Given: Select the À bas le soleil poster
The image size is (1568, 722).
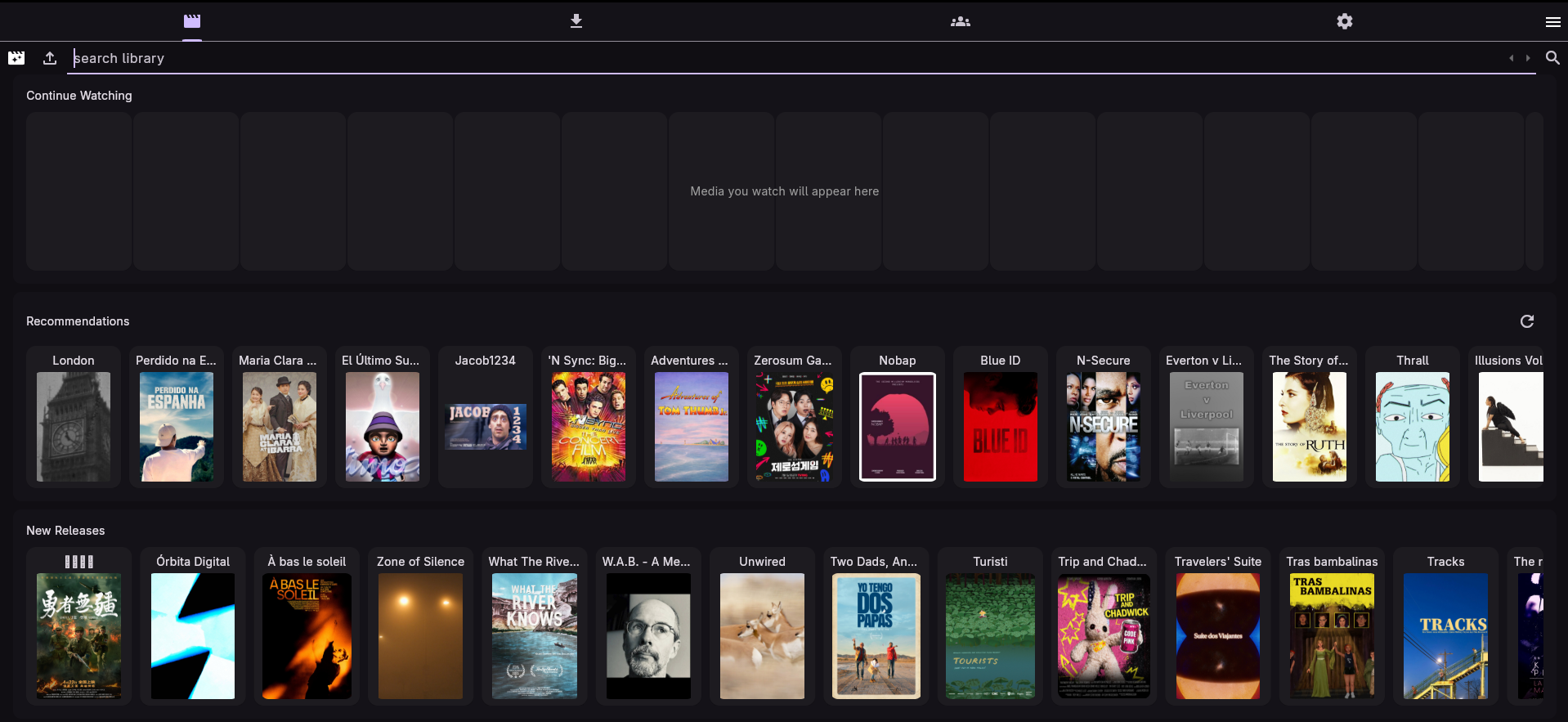Looking at the screenshot, I should (307, 636).
